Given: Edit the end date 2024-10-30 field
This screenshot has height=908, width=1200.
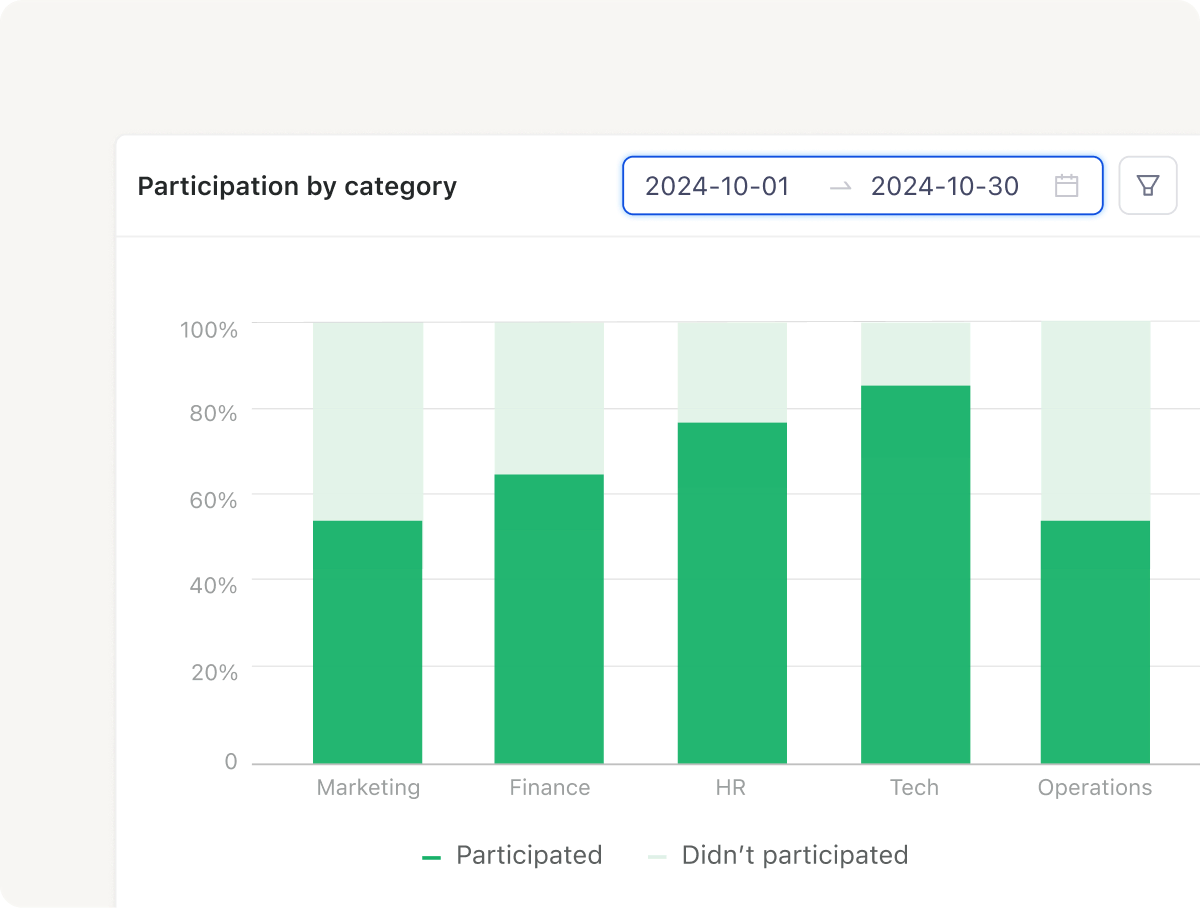Looking at the screenshot, I should click(x=945, y=186).
